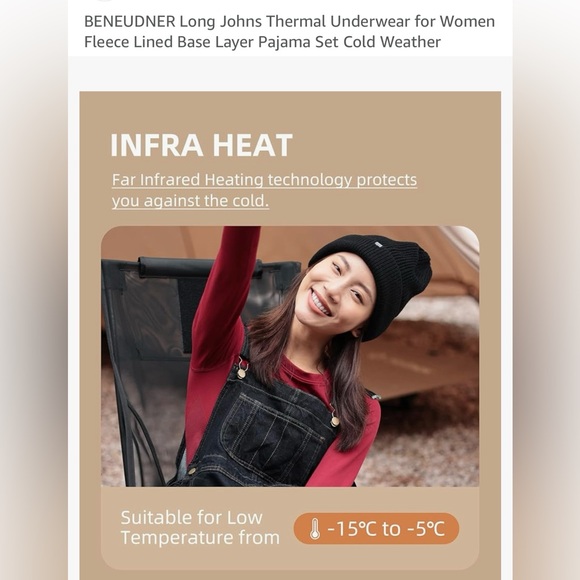Open the product photo of the woman
This screenshot has width=580, height=580.
[x=290, y=356]
